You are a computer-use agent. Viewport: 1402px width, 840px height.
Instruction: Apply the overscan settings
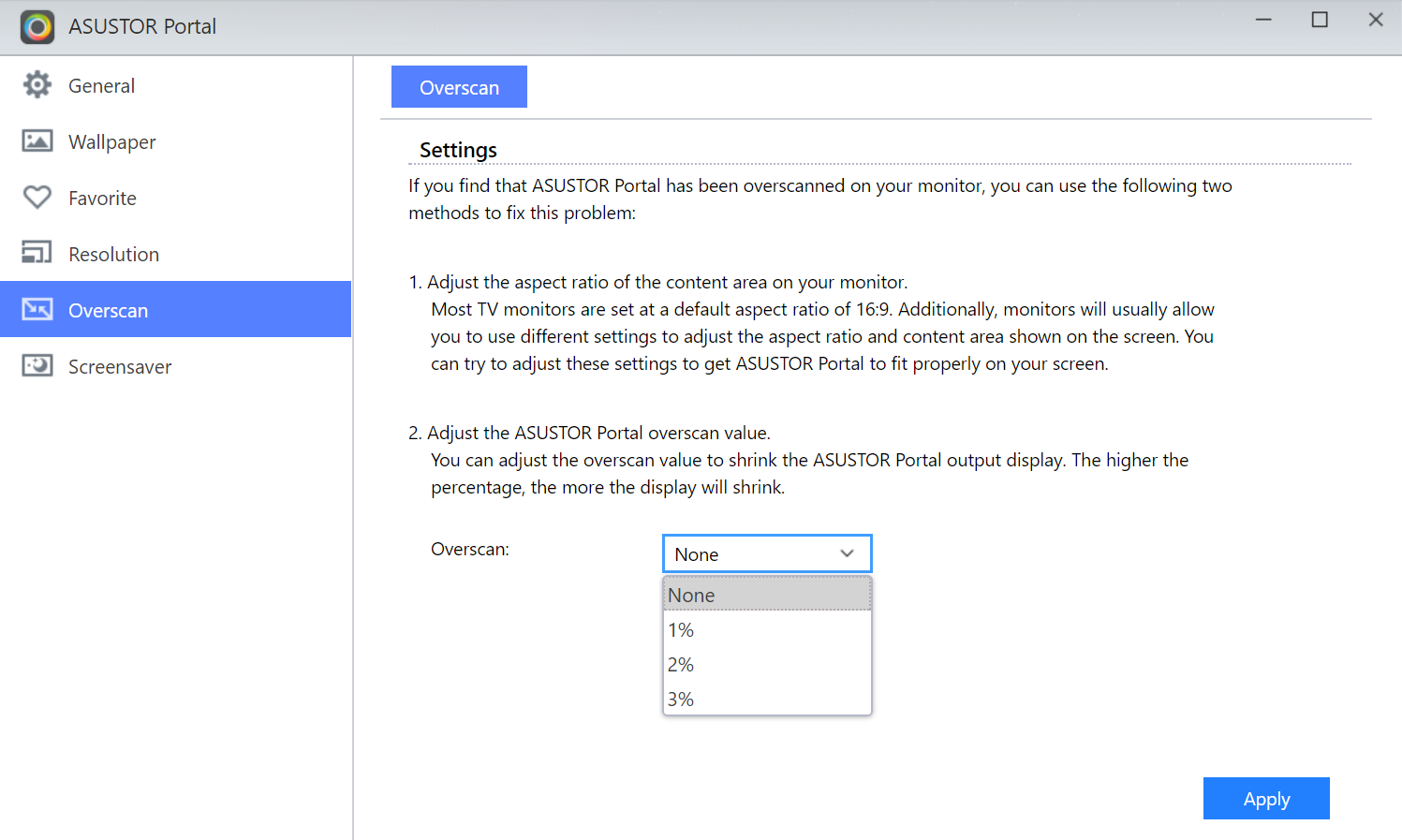(x=1266, y=799)
